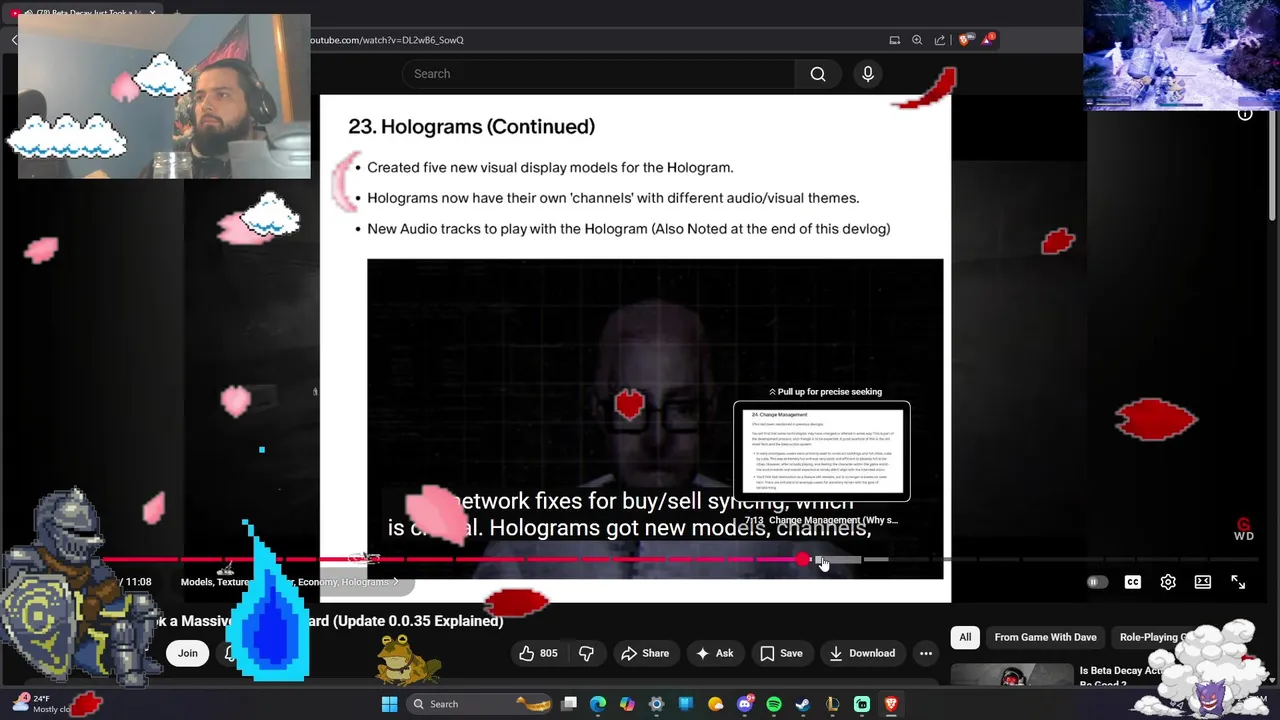Click the Share button
The image size is (1280, 720).
tap(645, 653)
